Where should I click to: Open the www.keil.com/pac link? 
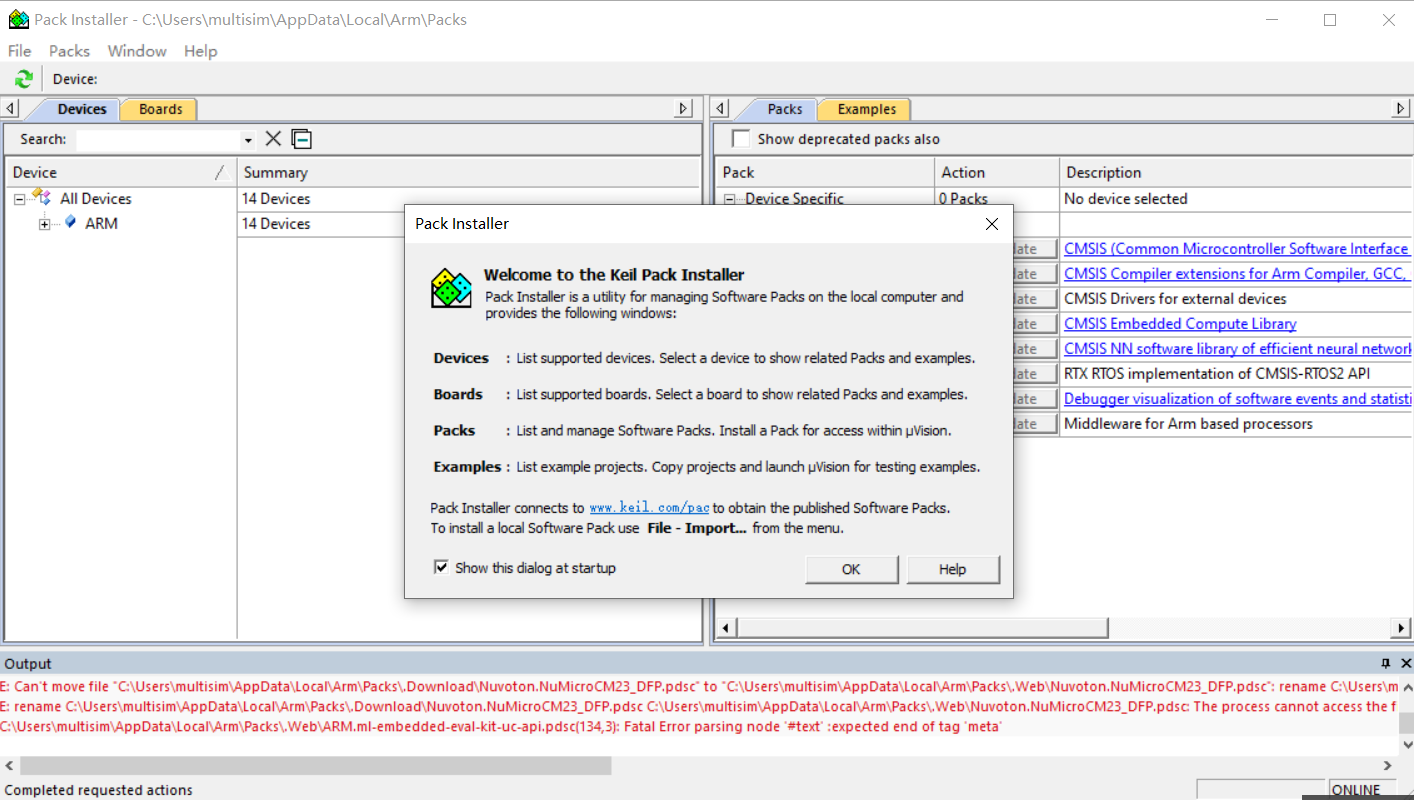click(x=649, y=508)
